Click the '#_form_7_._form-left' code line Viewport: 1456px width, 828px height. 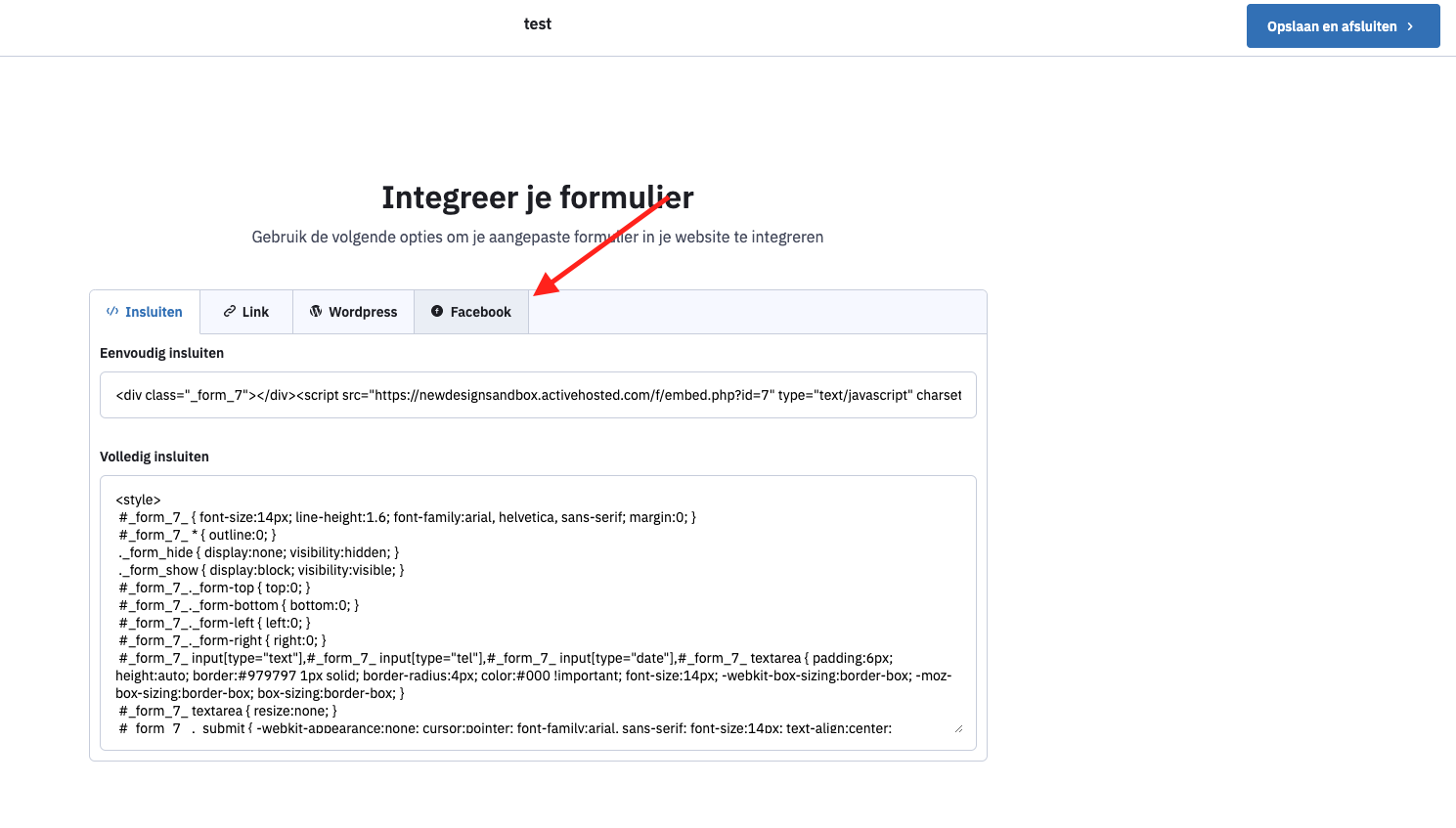click(x=215, y=623)
